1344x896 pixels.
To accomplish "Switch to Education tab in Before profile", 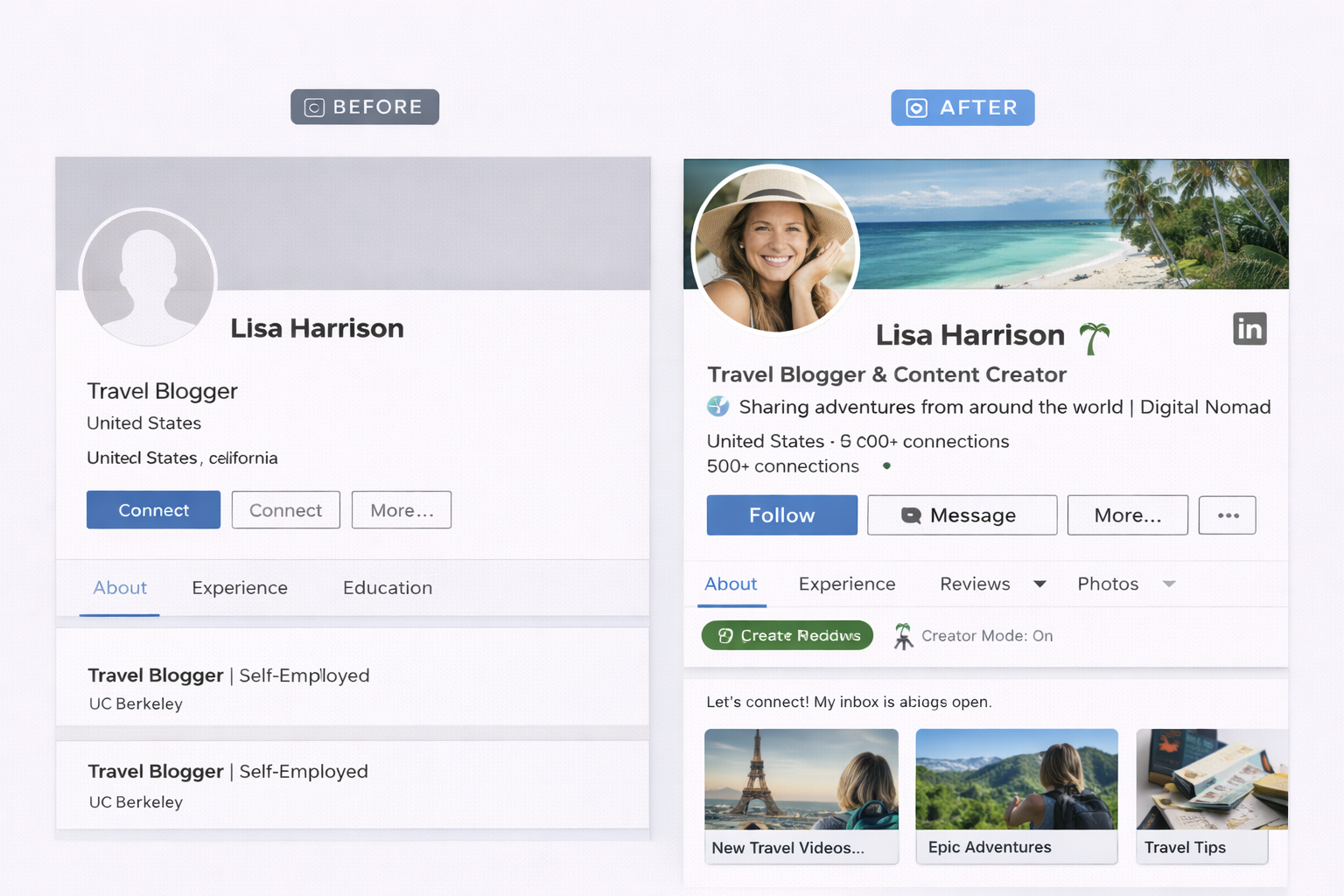I will coord(388,588).
